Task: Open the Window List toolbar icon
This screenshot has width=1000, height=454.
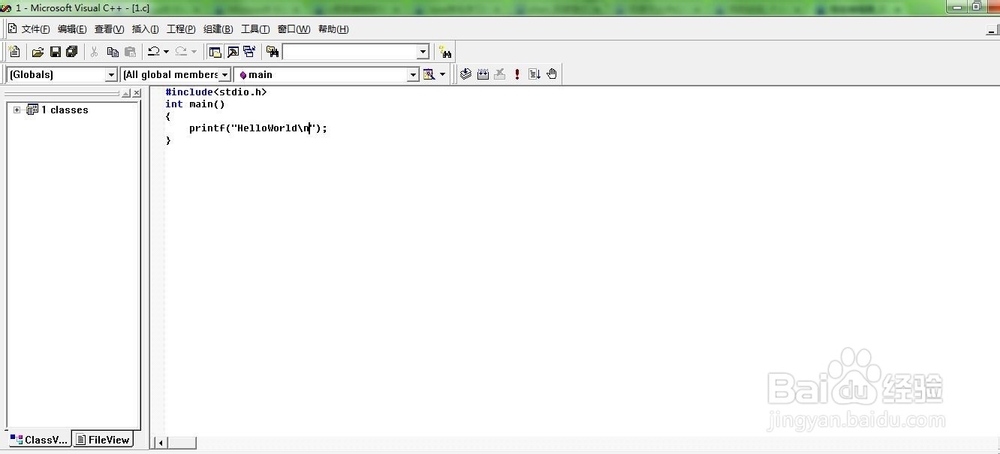Action: click(x=249, y=52)
